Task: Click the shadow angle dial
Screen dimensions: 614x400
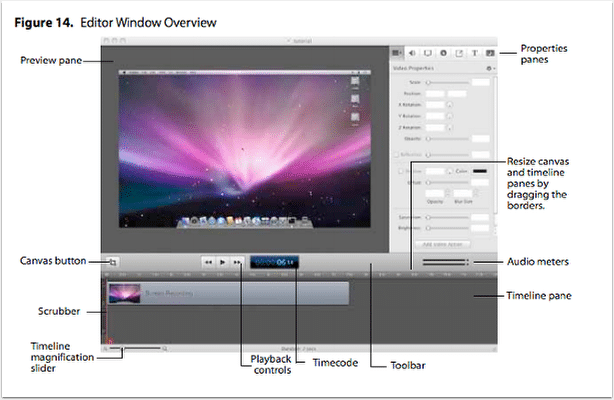Action: [450, 171]
